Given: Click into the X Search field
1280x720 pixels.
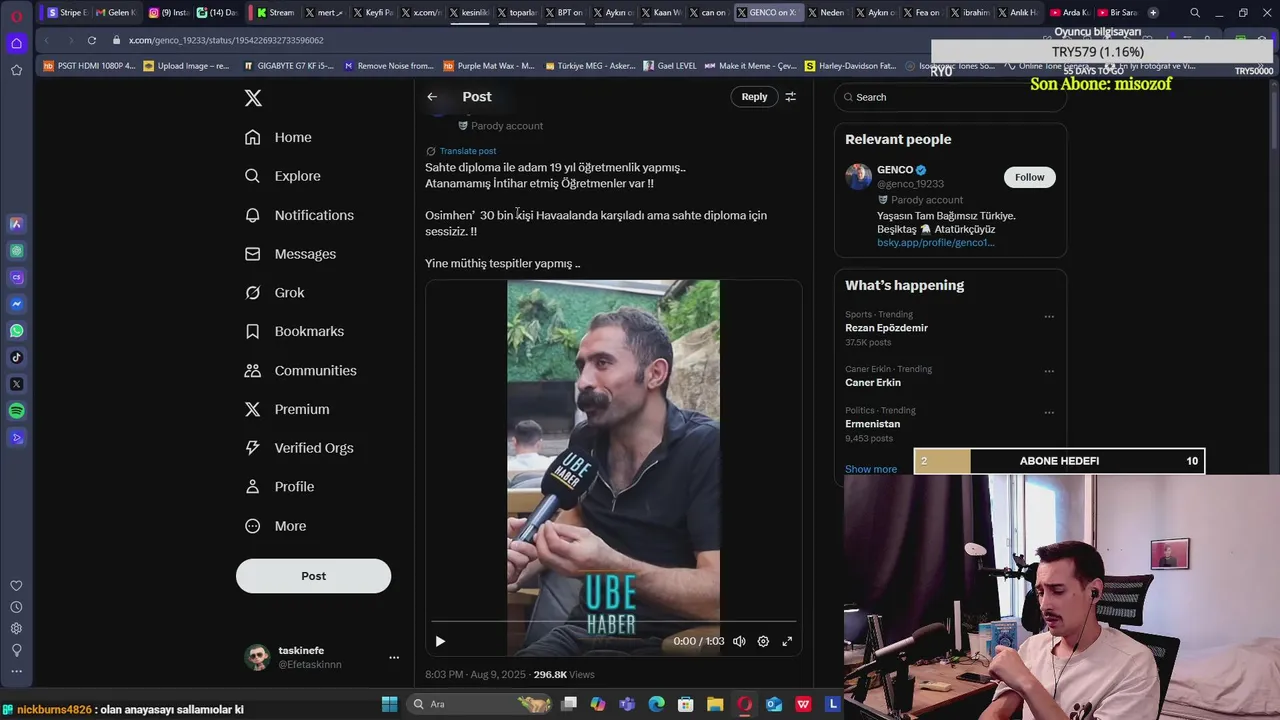Looking at the screenshot, I should 950,97.
